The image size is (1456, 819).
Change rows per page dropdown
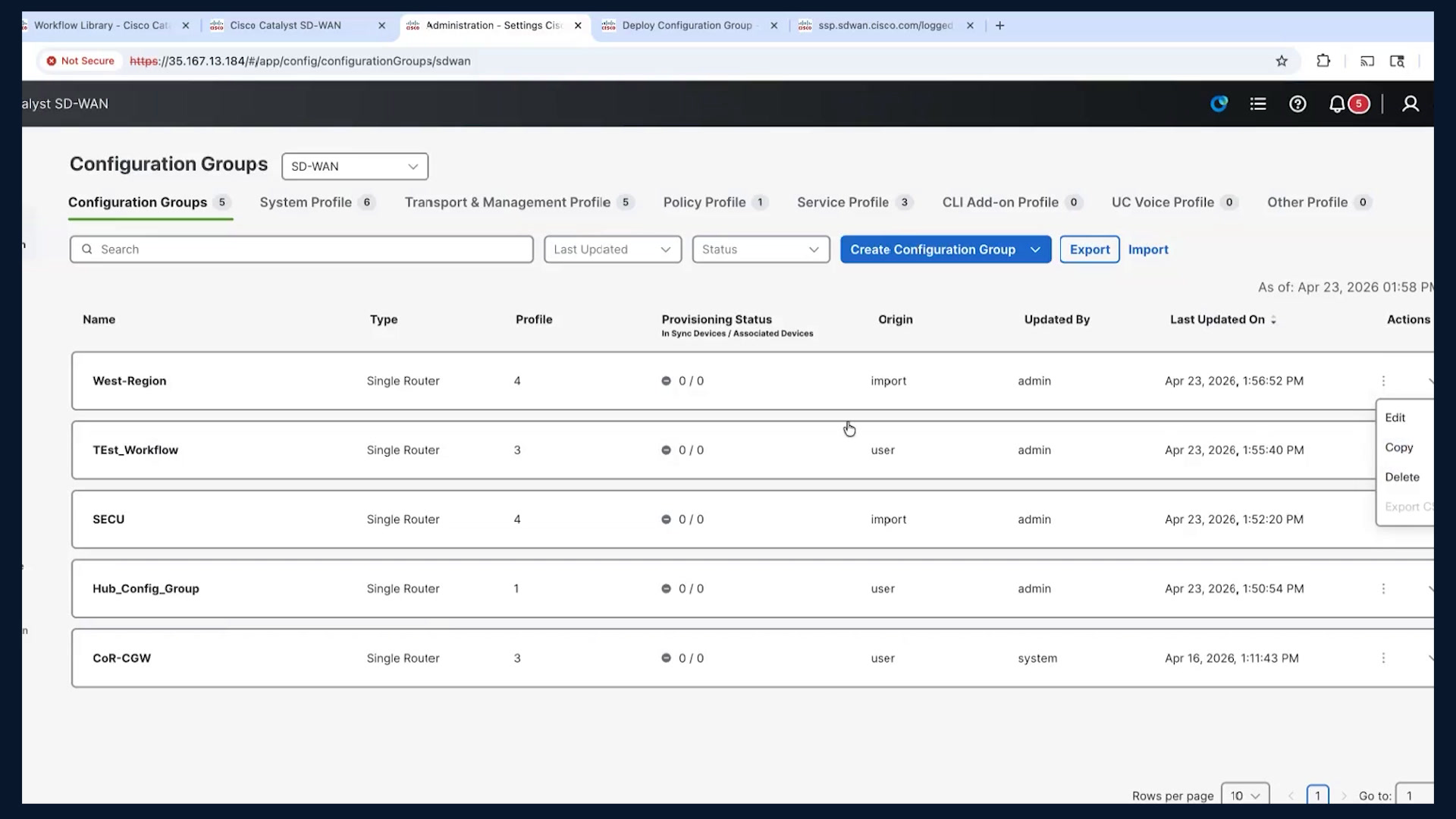point(1244,795)
